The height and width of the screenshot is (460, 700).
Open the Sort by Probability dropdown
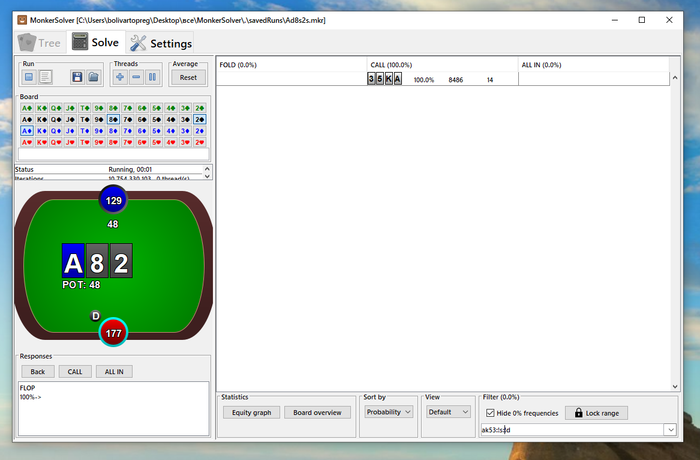pos(388,412)
